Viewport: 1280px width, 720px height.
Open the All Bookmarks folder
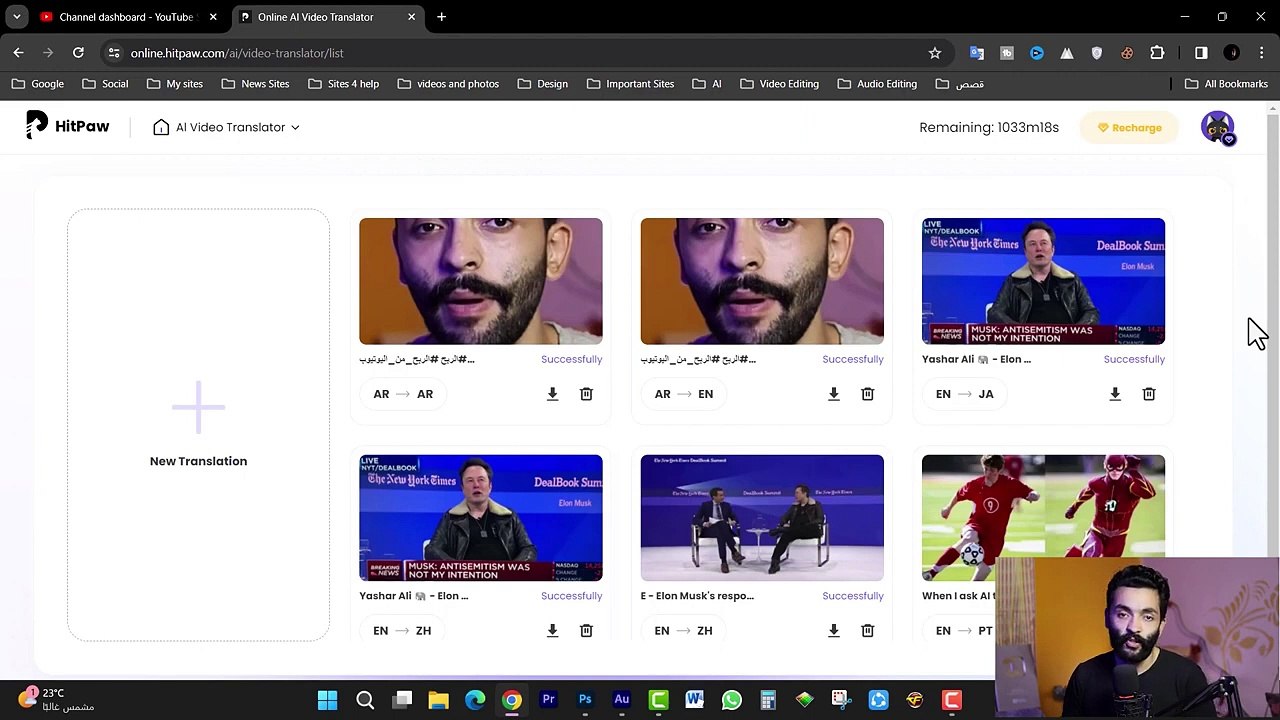[1226, 84]
